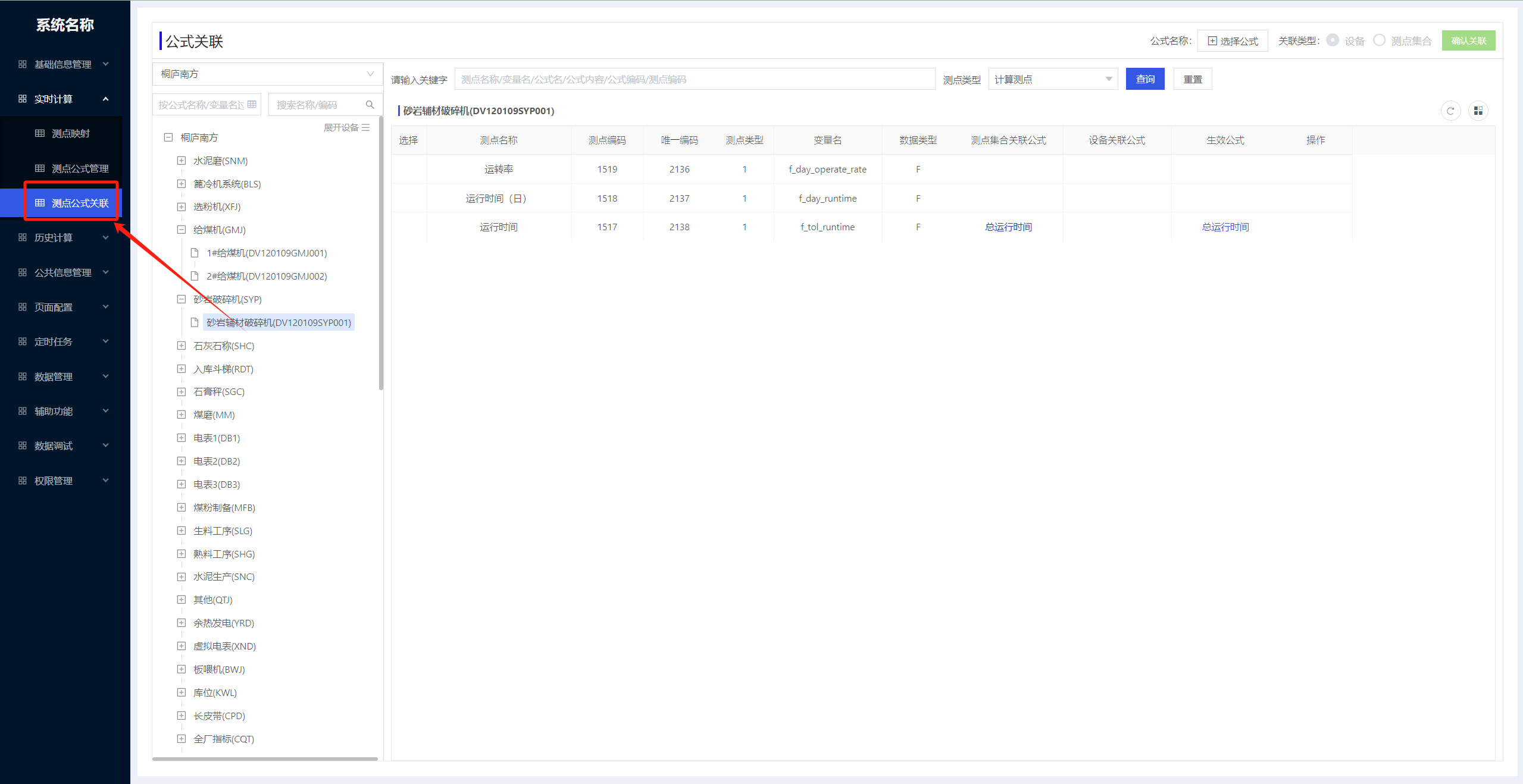Select the 设备 association type radio
The width and height of the screenshot is (1523, 784).
point(1333,40)
